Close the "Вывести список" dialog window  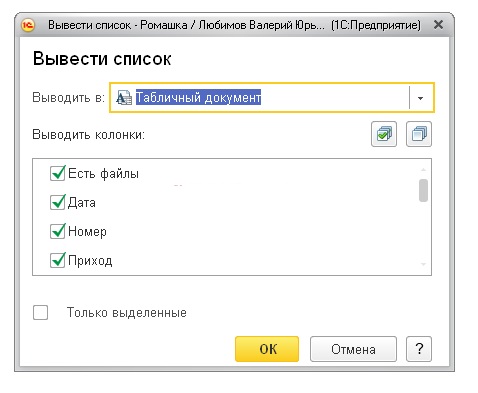point(439,25)
